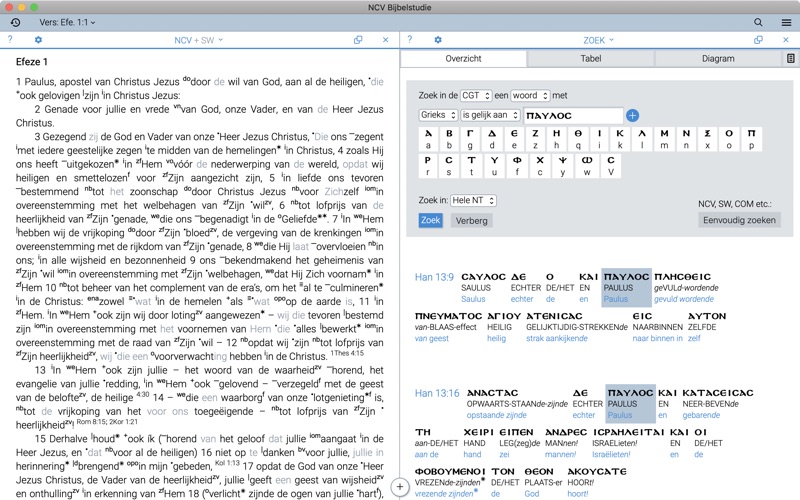Insert Greek letter zeta key
Image resolution: width=800 pixels, height=500 pixels.
(535, 139)
